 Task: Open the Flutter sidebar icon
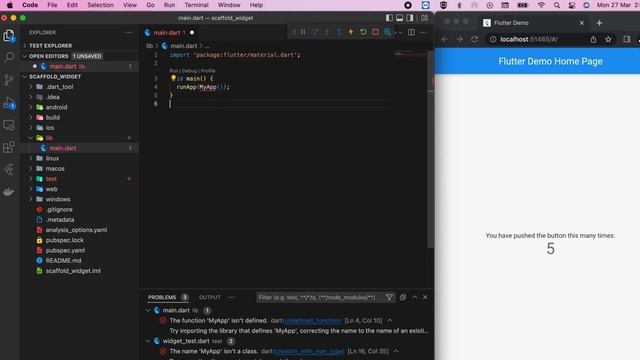click(x=9, y=169)
